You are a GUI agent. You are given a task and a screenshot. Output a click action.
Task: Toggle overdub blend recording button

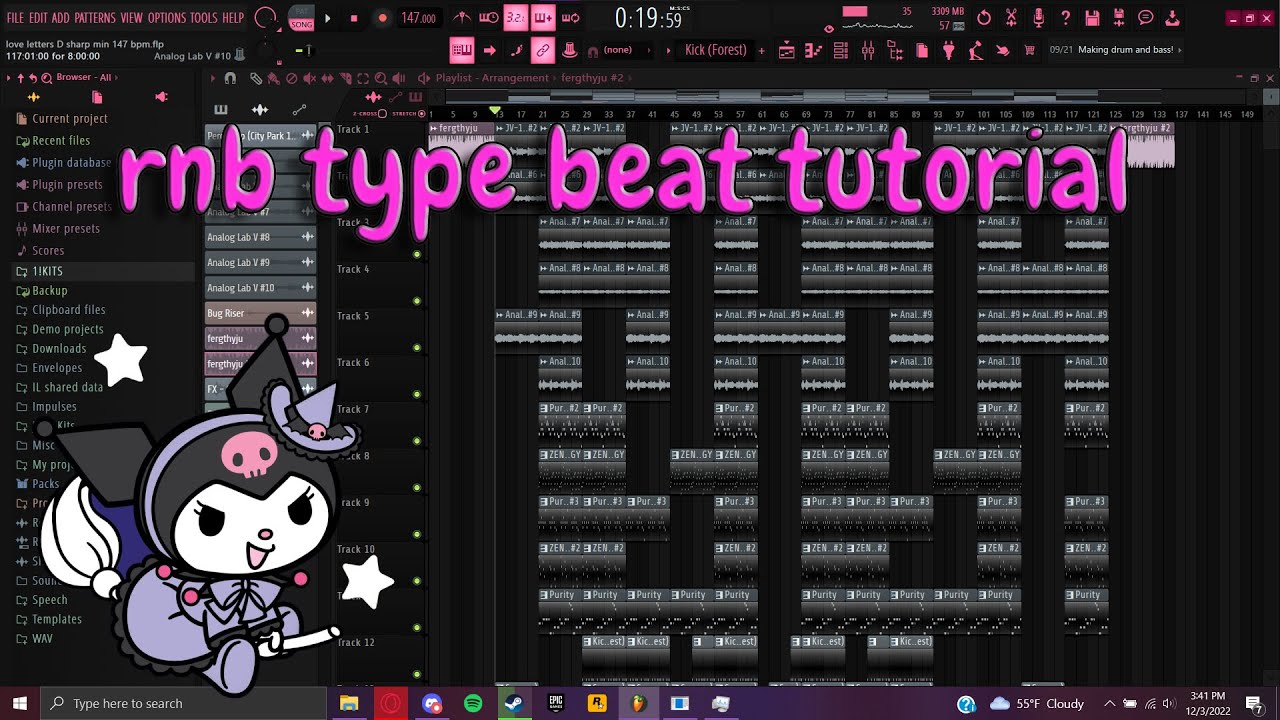(x=543, y=18)
